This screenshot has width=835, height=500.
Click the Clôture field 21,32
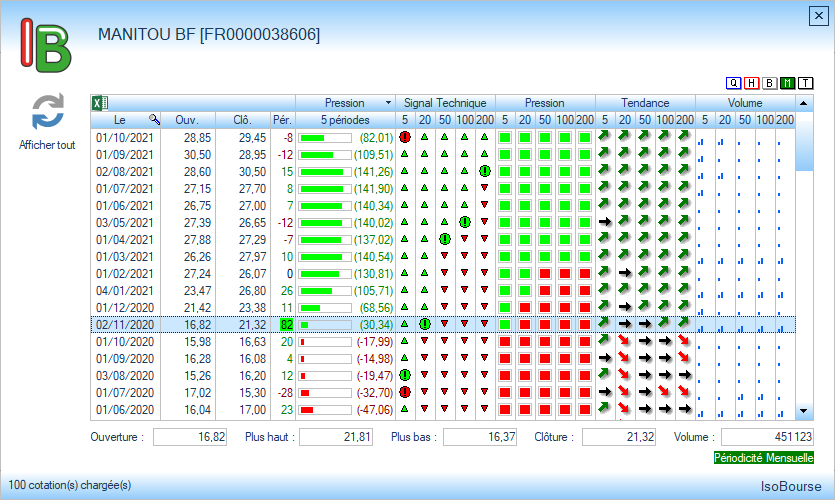[619, 437]
